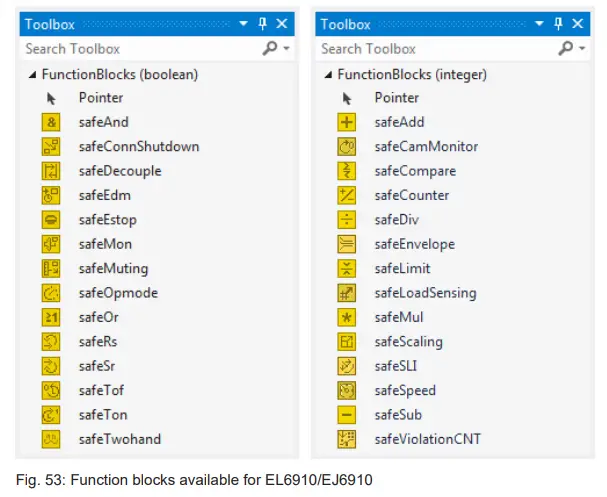Select Pointer in the boolean Toolbox
The height and width of the screenshot is (497, 607).
(x=101, y=98)
